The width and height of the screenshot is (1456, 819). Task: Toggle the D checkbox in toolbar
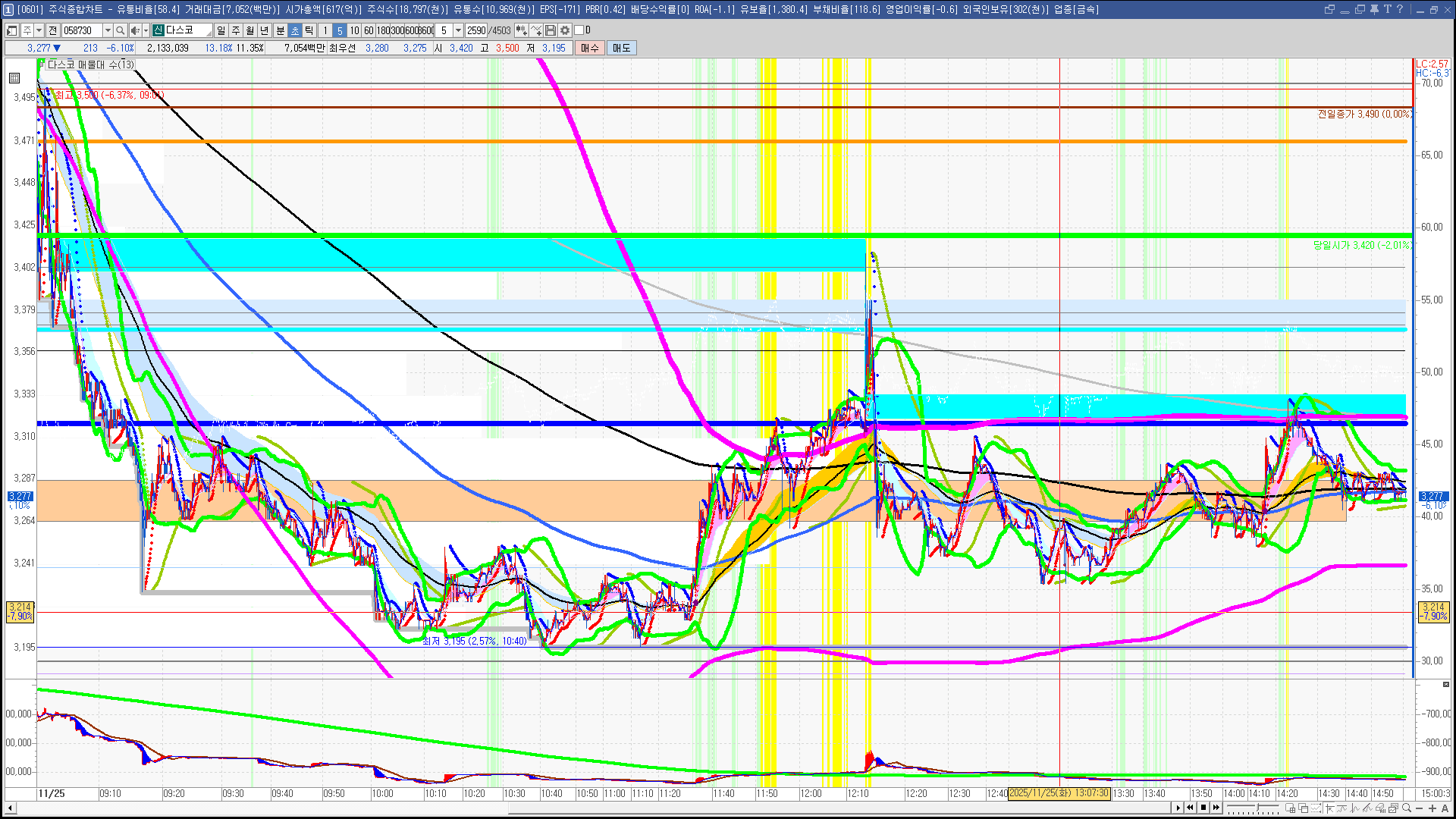pyautogui.click(x=579, y=30)
